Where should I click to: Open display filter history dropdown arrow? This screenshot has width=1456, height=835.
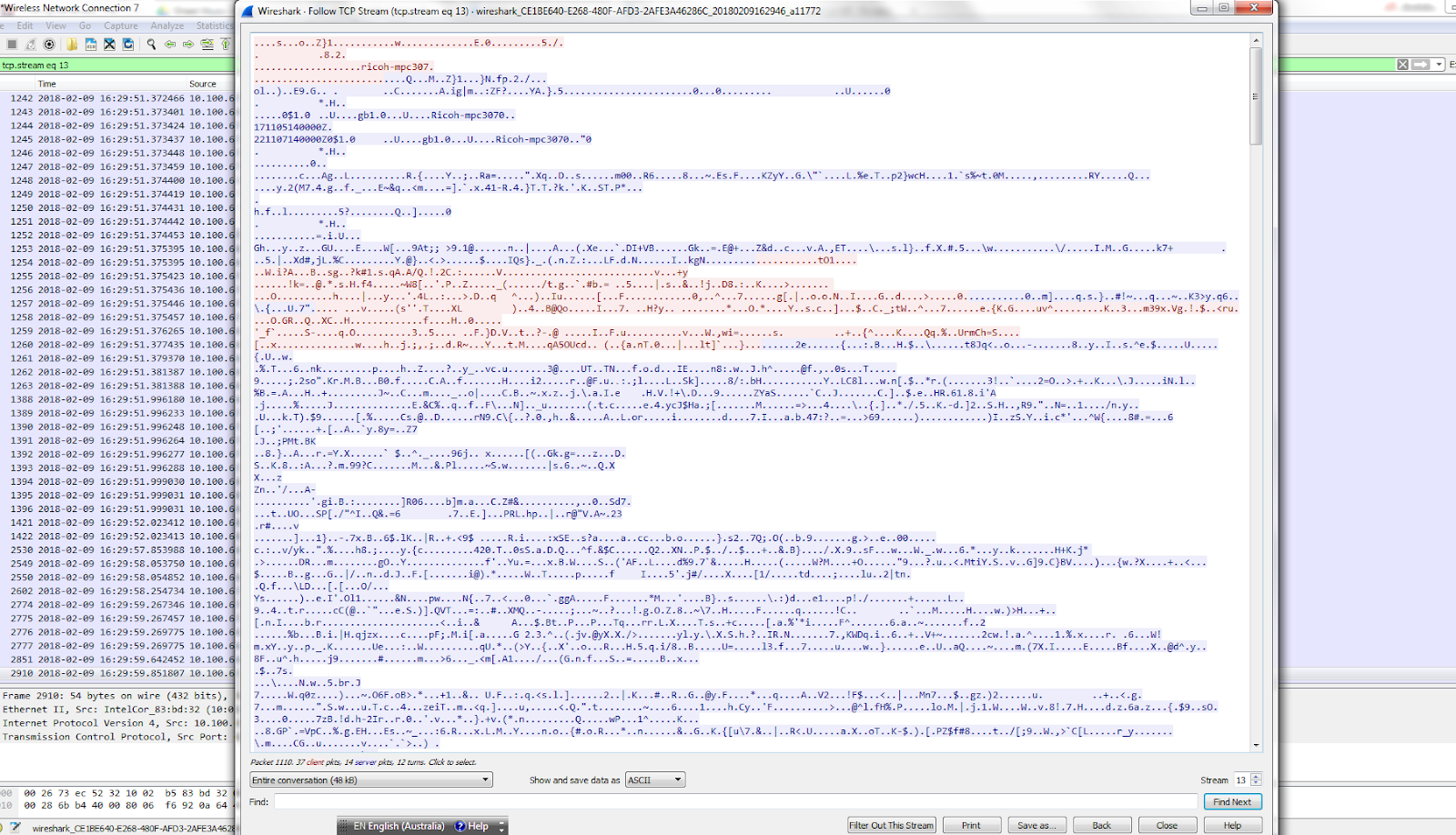click(x=1439, y=65)
